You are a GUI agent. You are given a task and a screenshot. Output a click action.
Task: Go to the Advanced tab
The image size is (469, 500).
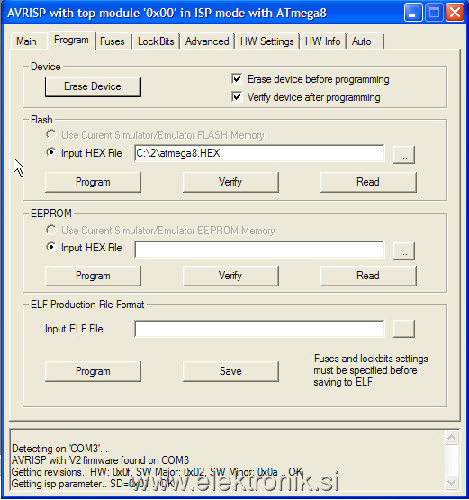[207, 41]
